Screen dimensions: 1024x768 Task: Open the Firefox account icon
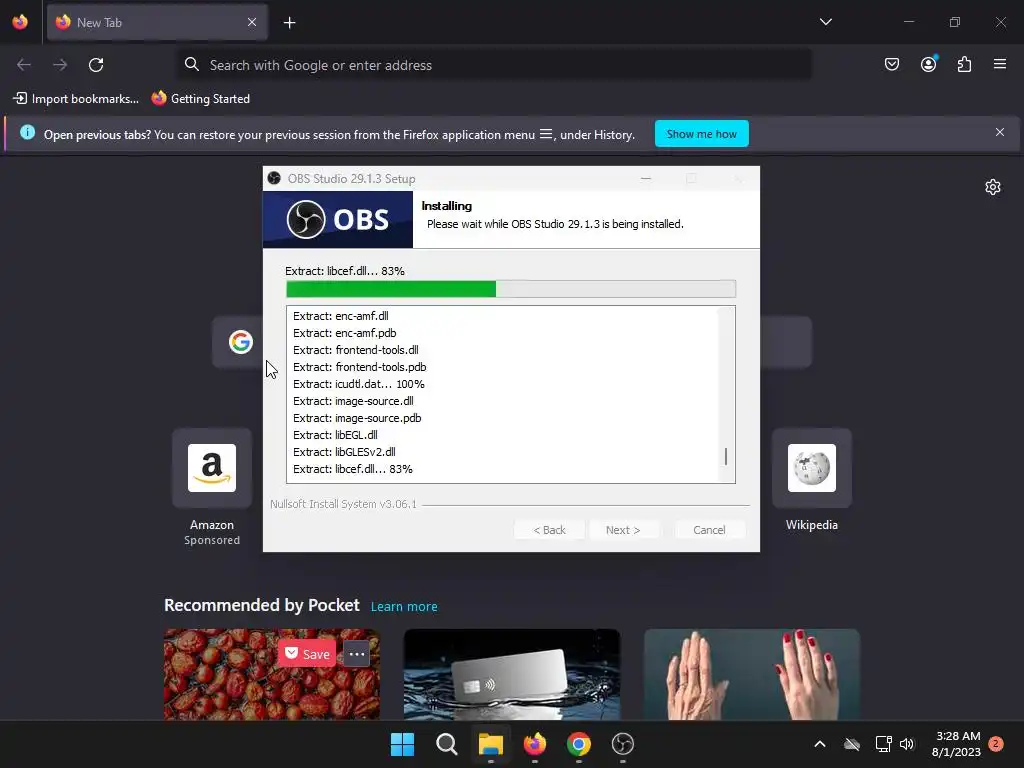[x=928, y=64]
